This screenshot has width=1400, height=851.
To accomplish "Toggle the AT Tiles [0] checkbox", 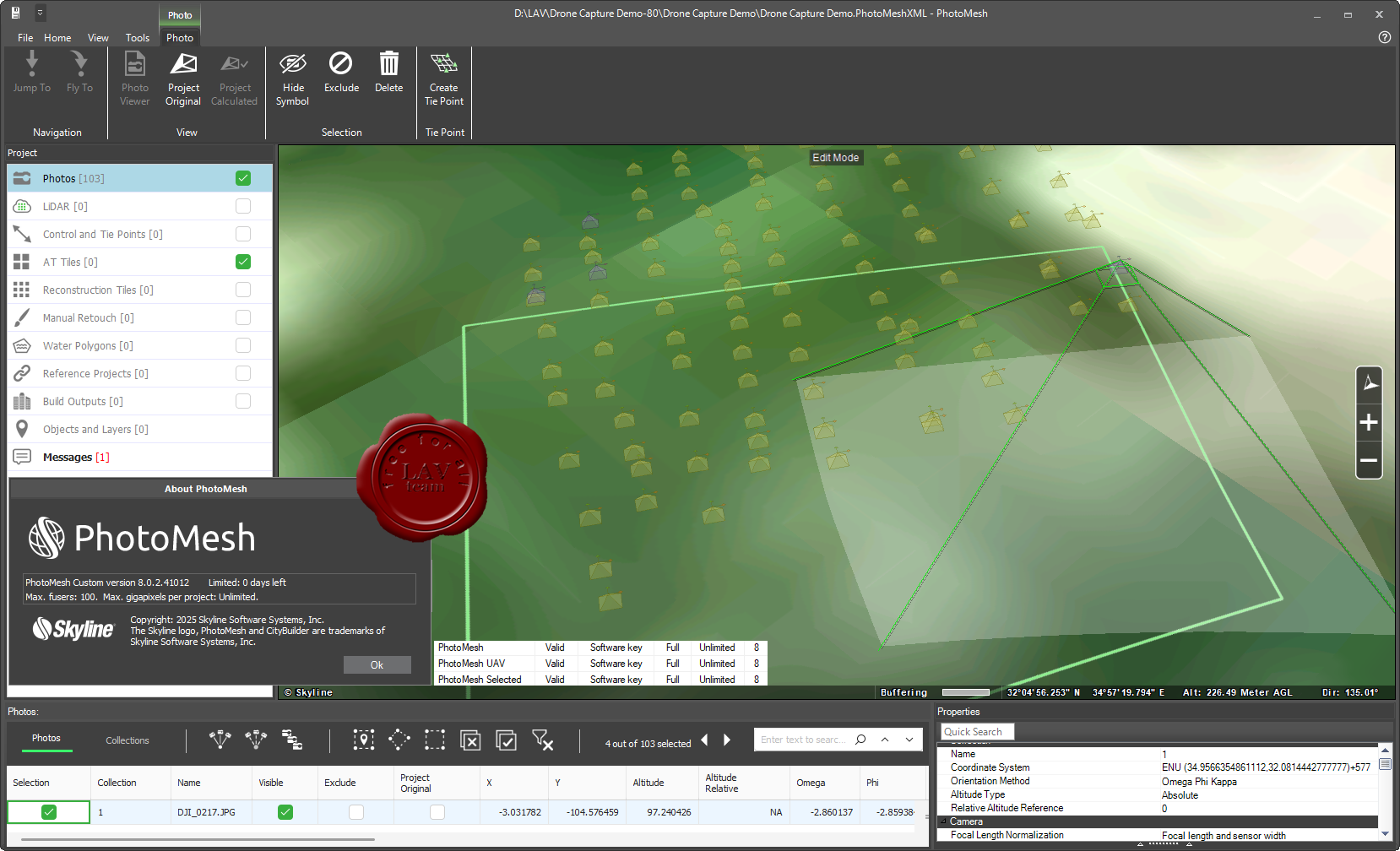I will 243,262.
